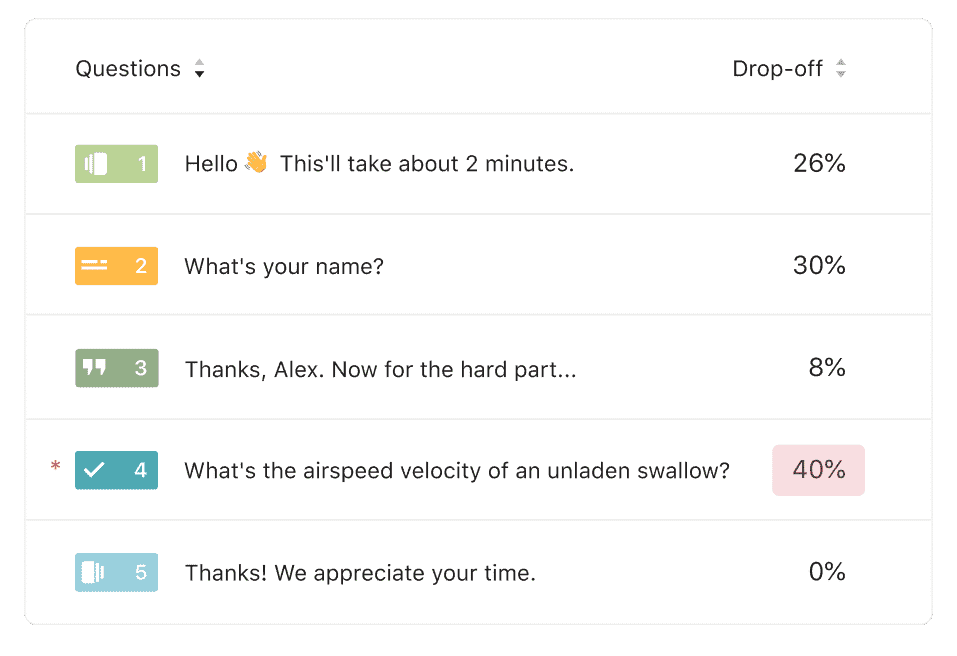Viewport: 957px width, 656px height.
Task: Select 'Thanks! We appreciate your time.' row
Action: point(478,572)
